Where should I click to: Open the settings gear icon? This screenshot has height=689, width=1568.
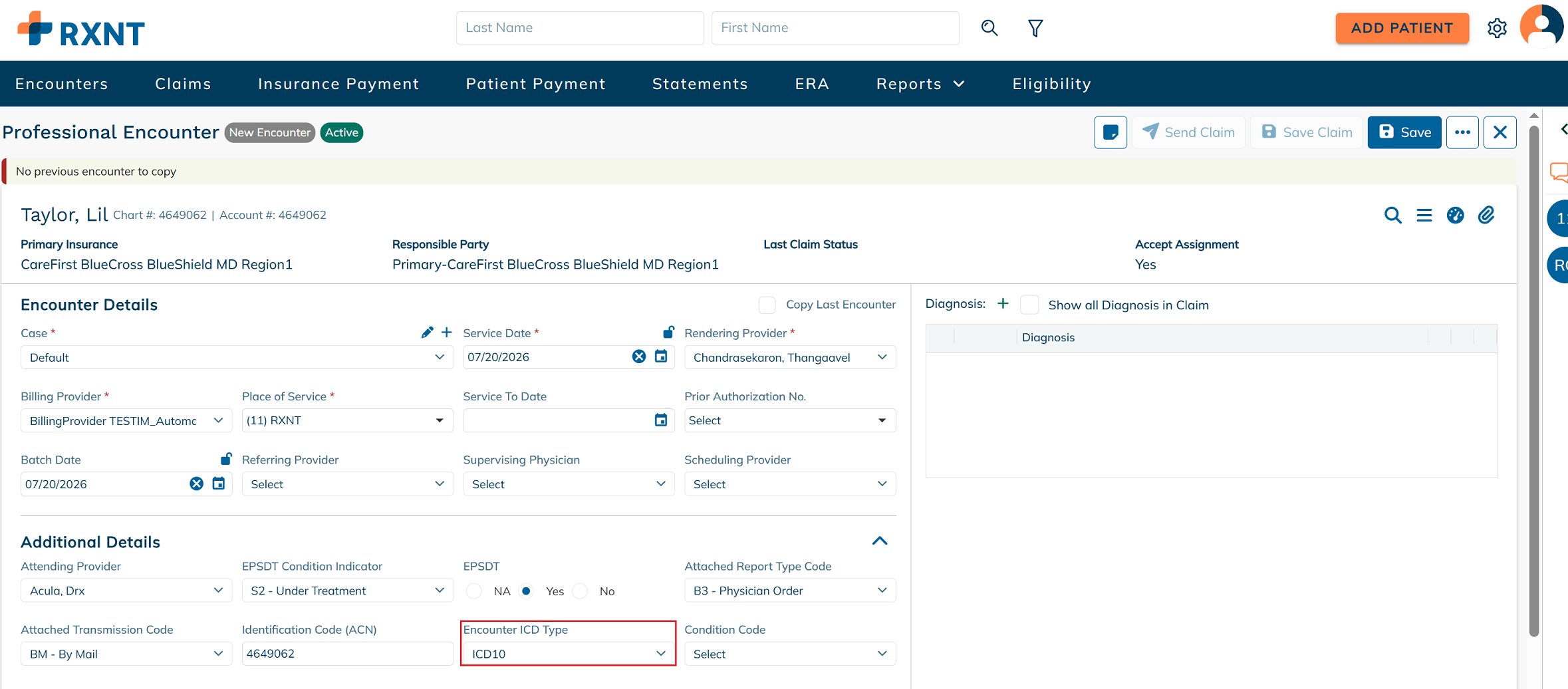[1497, 28]
